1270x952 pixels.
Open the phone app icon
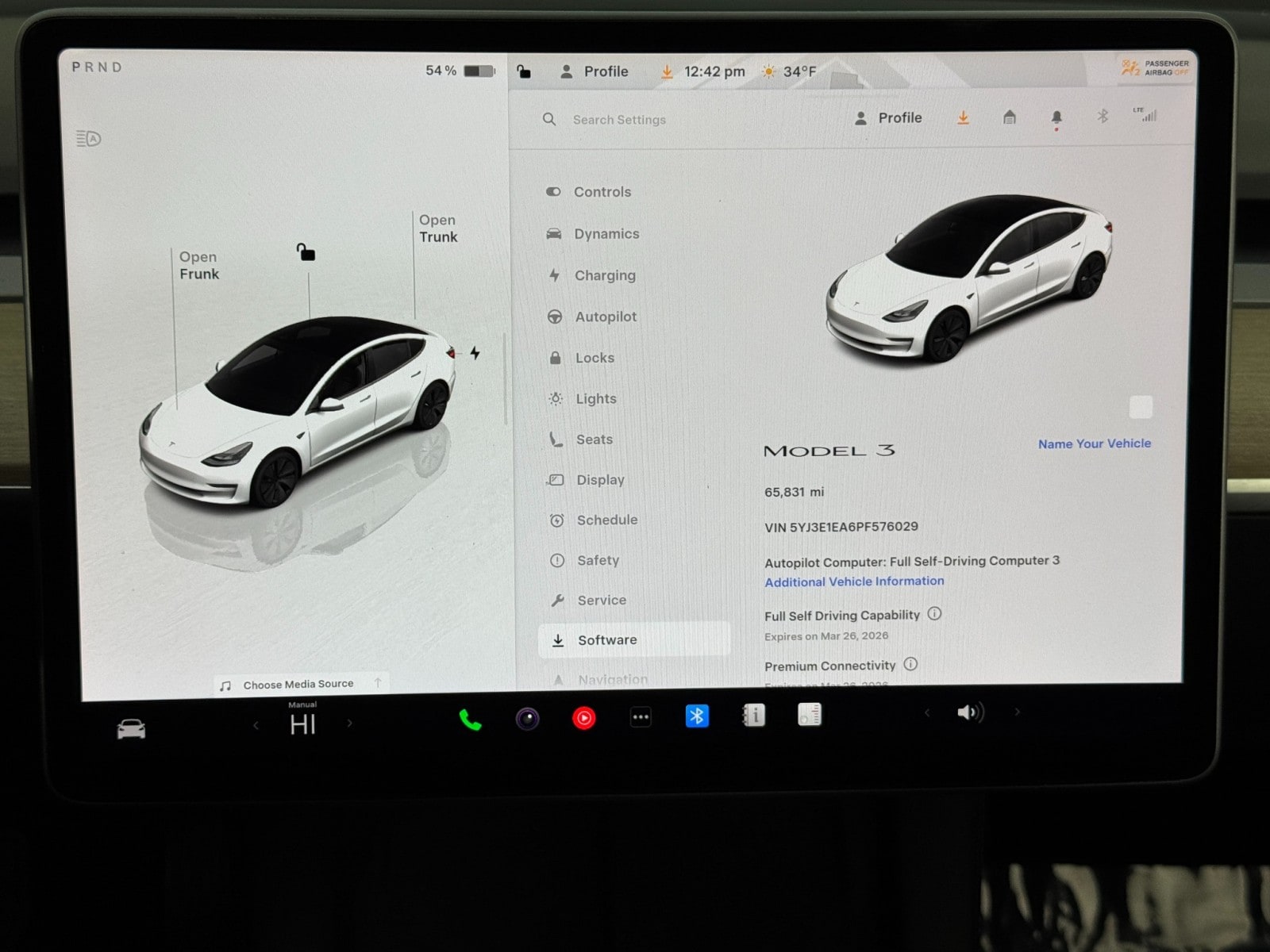tap(470, 720)
